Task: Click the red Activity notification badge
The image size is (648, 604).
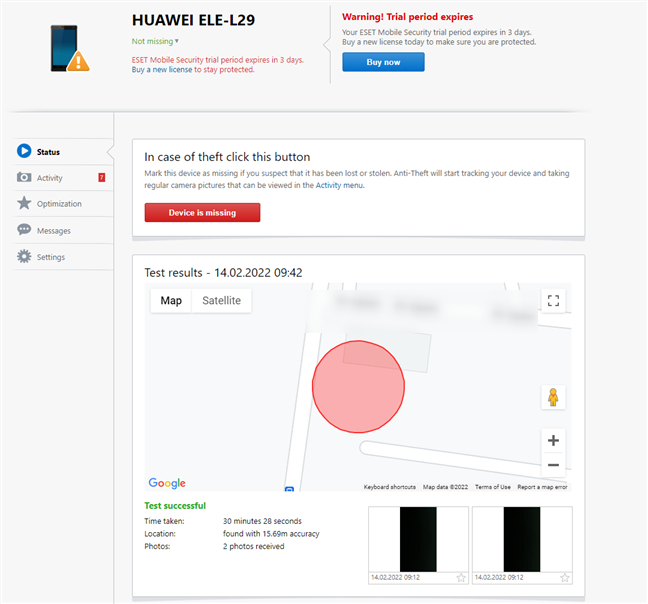Action: 102,177
